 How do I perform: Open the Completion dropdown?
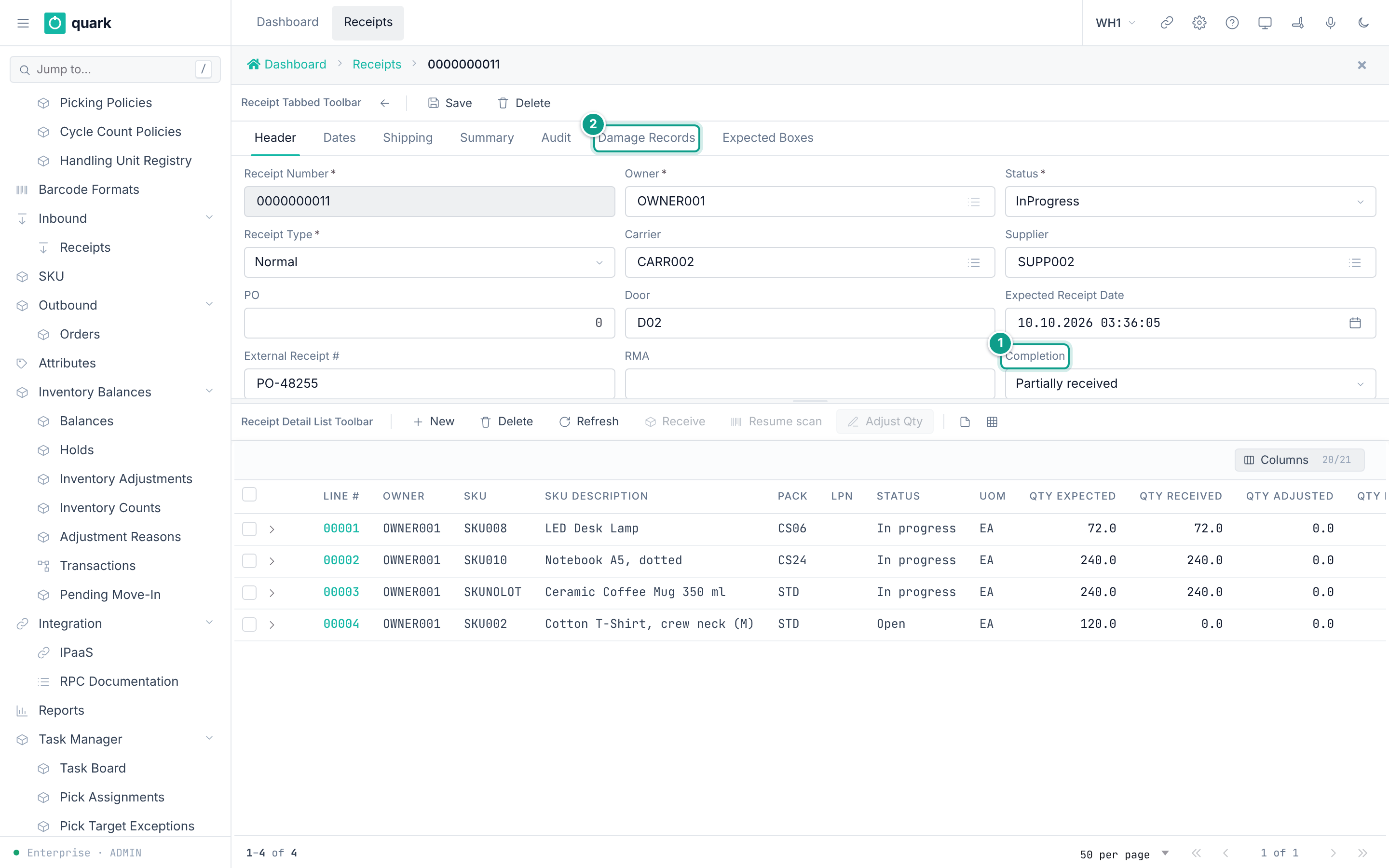pos(1190,383)
